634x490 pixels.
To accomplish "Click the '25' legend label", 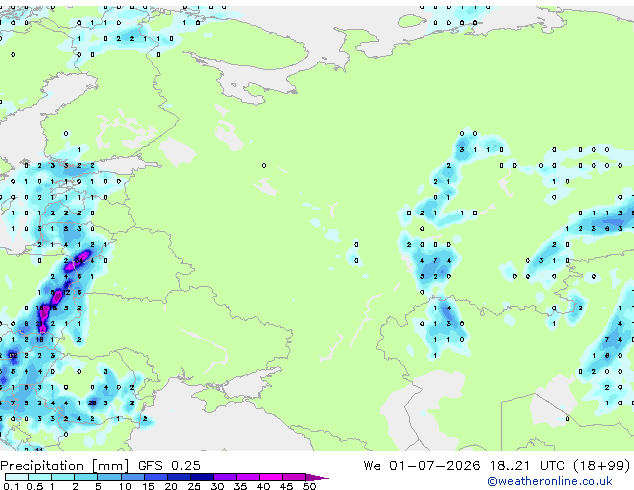I will tap(194, 486).
